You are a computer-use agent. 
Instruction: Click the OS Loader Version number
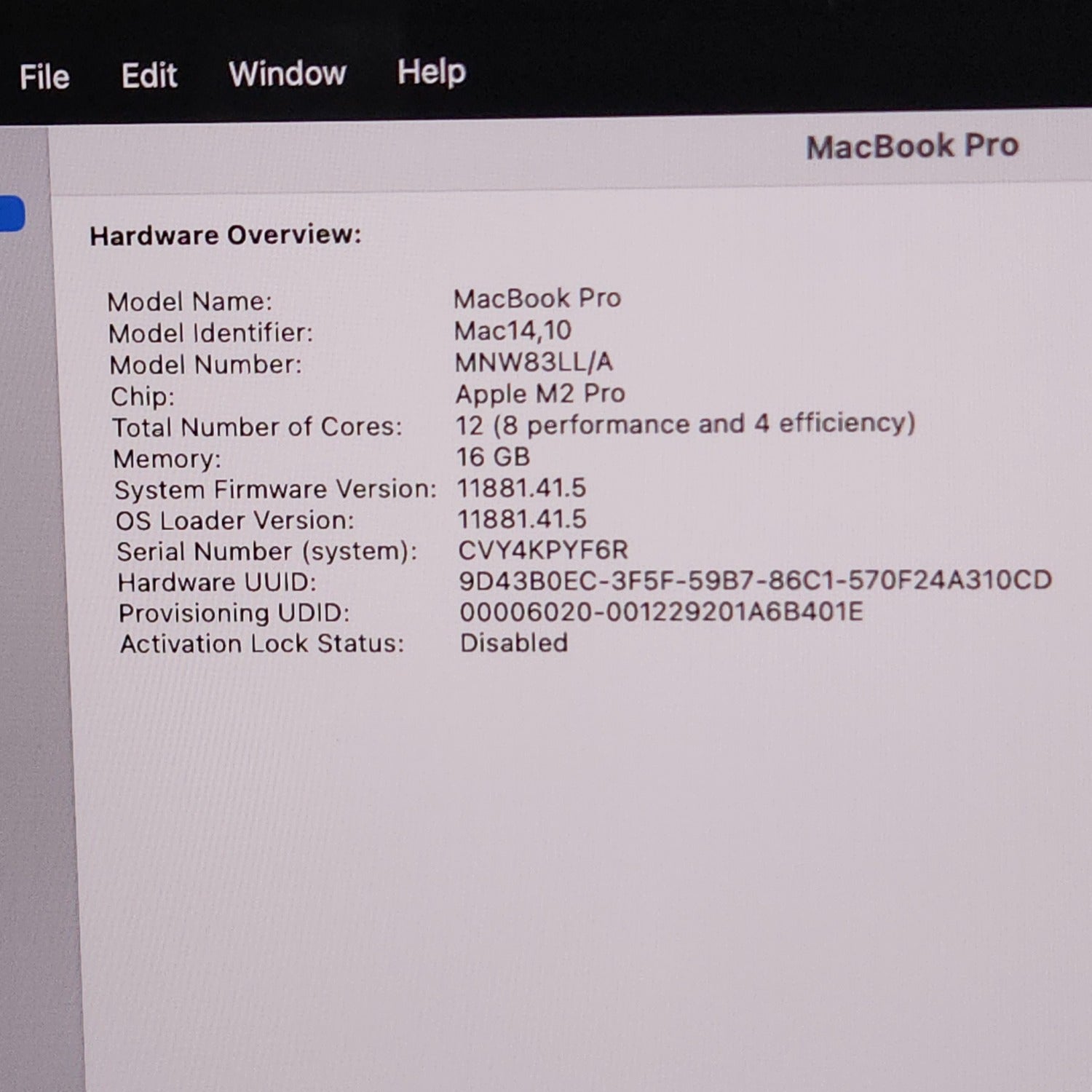[521, 519]
